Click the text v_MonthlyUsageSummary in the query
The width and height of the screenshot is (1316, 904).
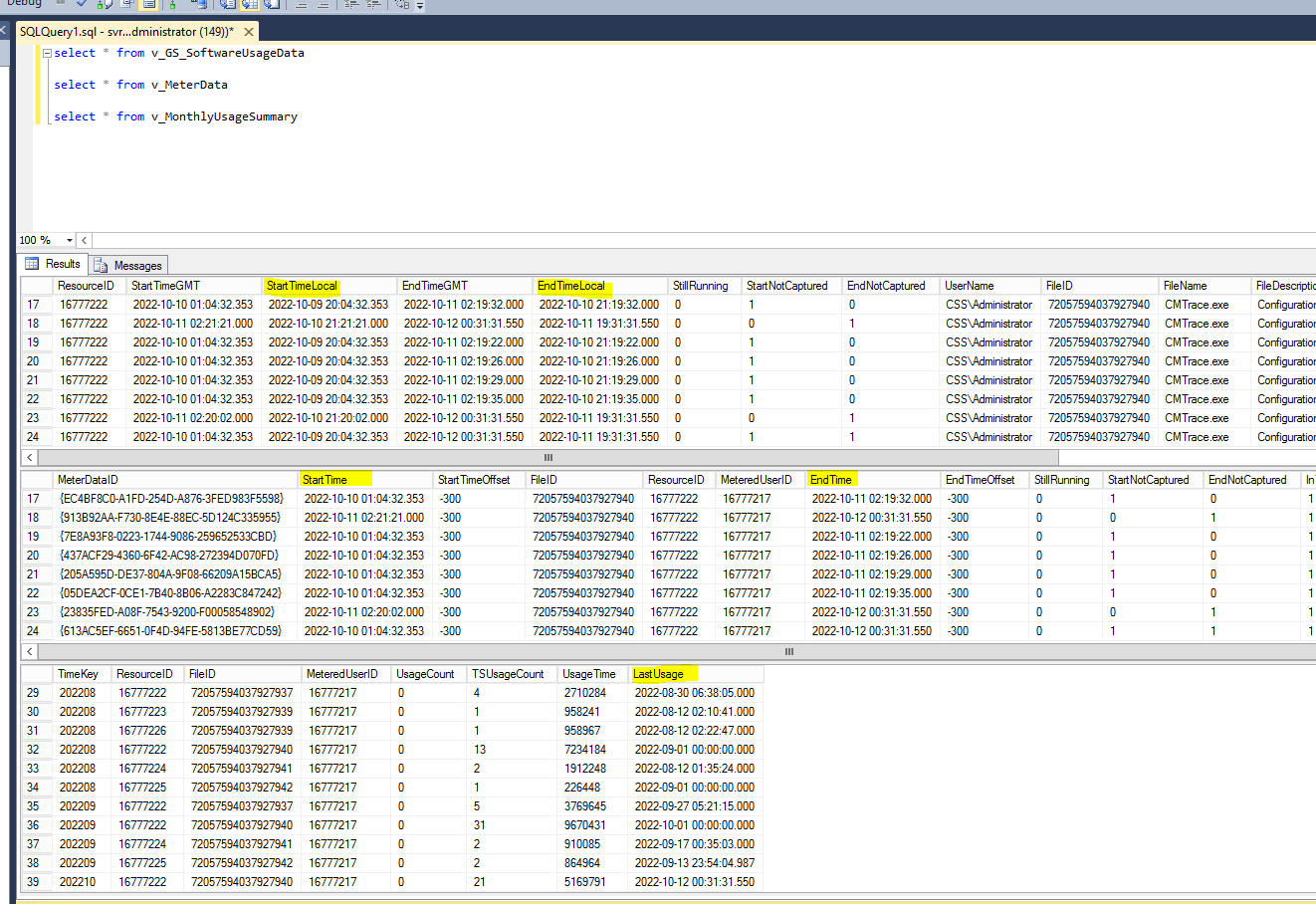[x=224, y=116]
